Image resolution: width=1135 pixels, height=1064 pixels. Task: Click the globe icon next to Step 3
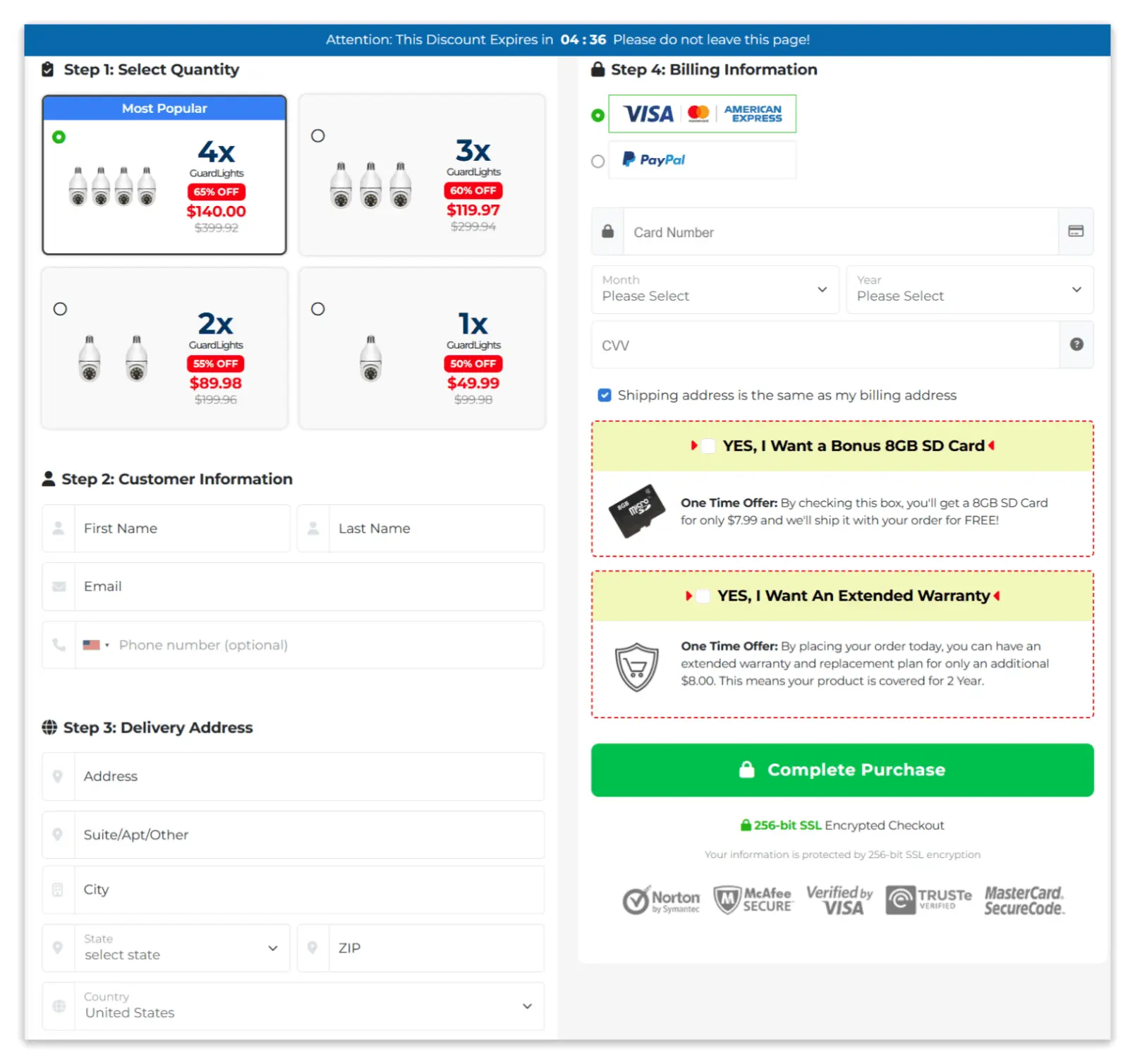tap(49, 727)
